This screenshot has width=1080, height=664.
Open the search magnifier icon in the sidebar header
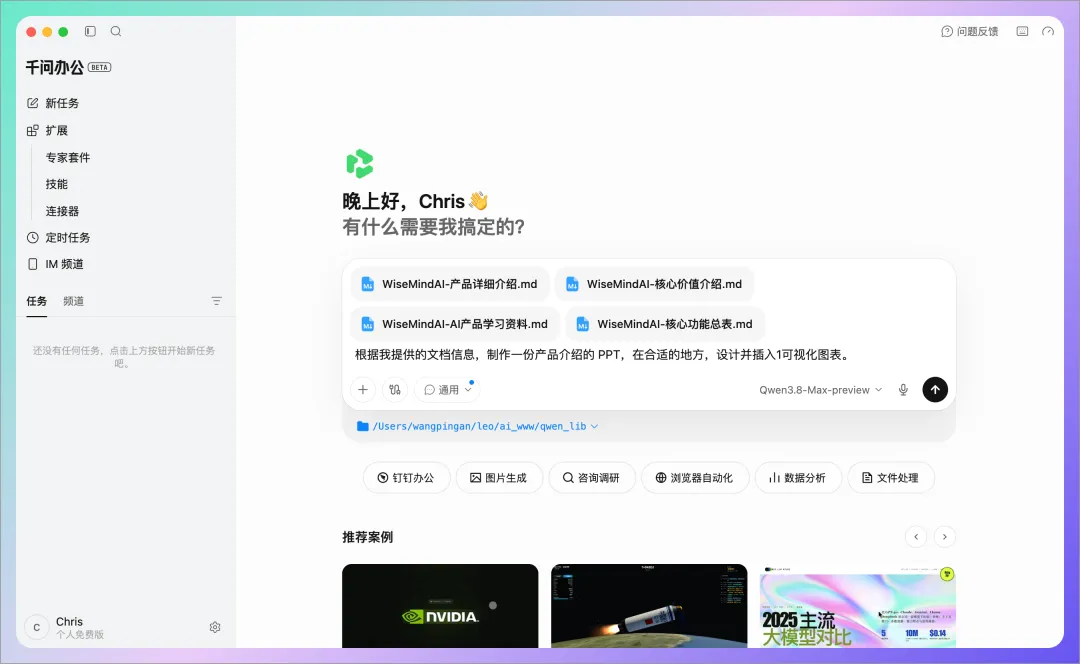click(x=116, y=31)
